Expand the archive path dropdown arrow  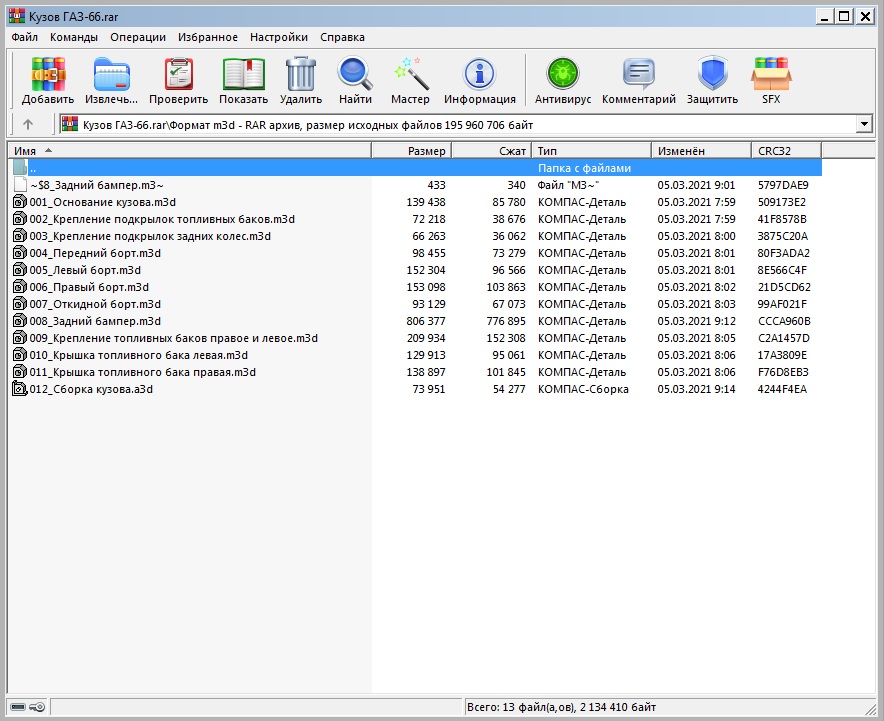(865, 124)
